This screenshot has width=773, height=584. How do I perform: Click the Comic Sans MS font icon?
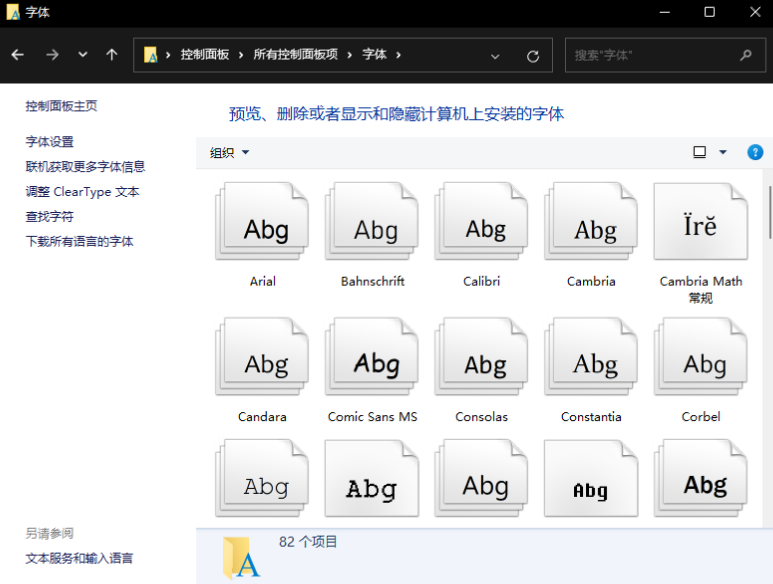pyautogui.click(x=372, y=358)
